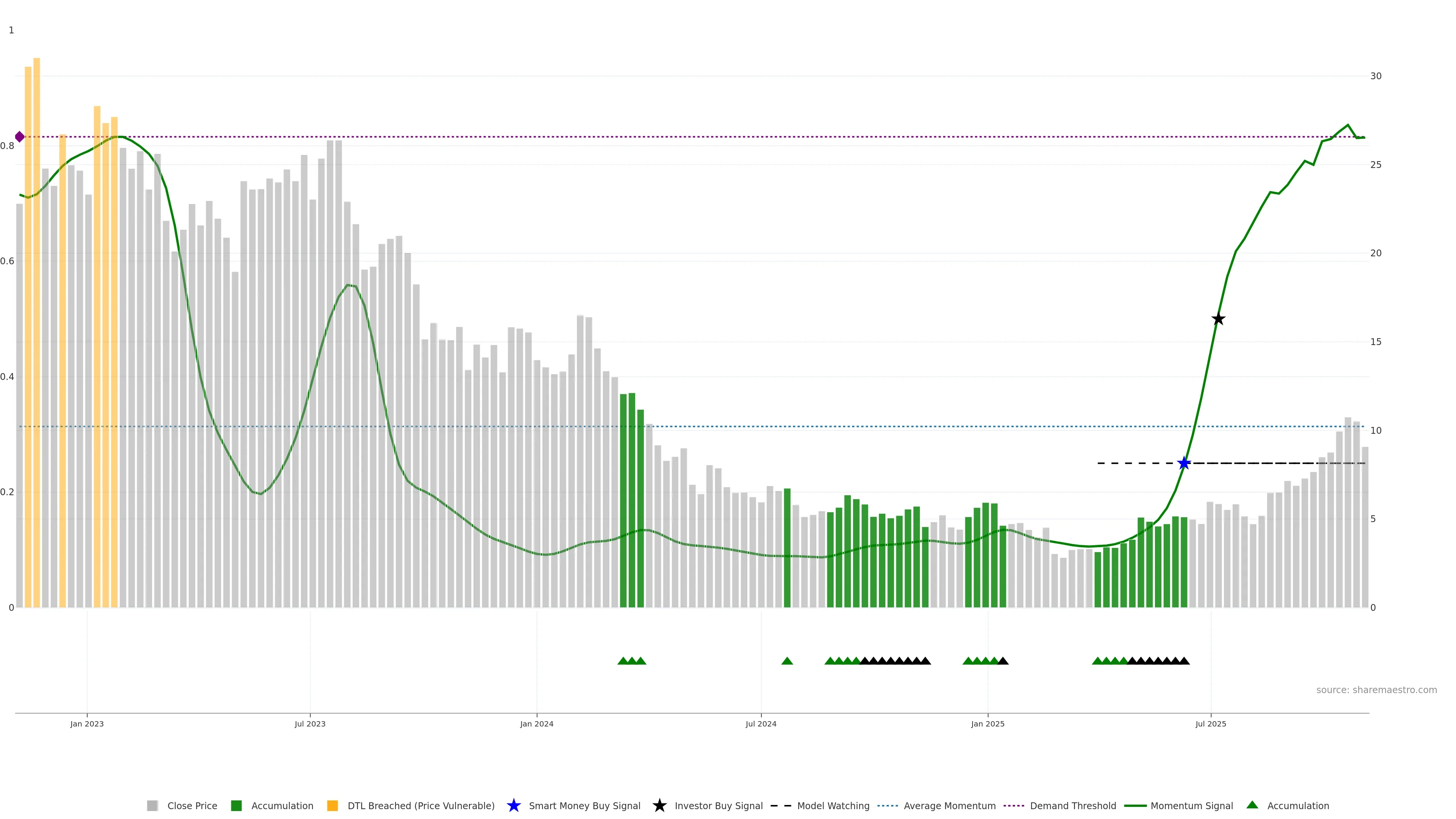The height and width of the screenshot is (819, 1456).
Task: Click the momentum line peak near chart end
Action: point(1348,125)
